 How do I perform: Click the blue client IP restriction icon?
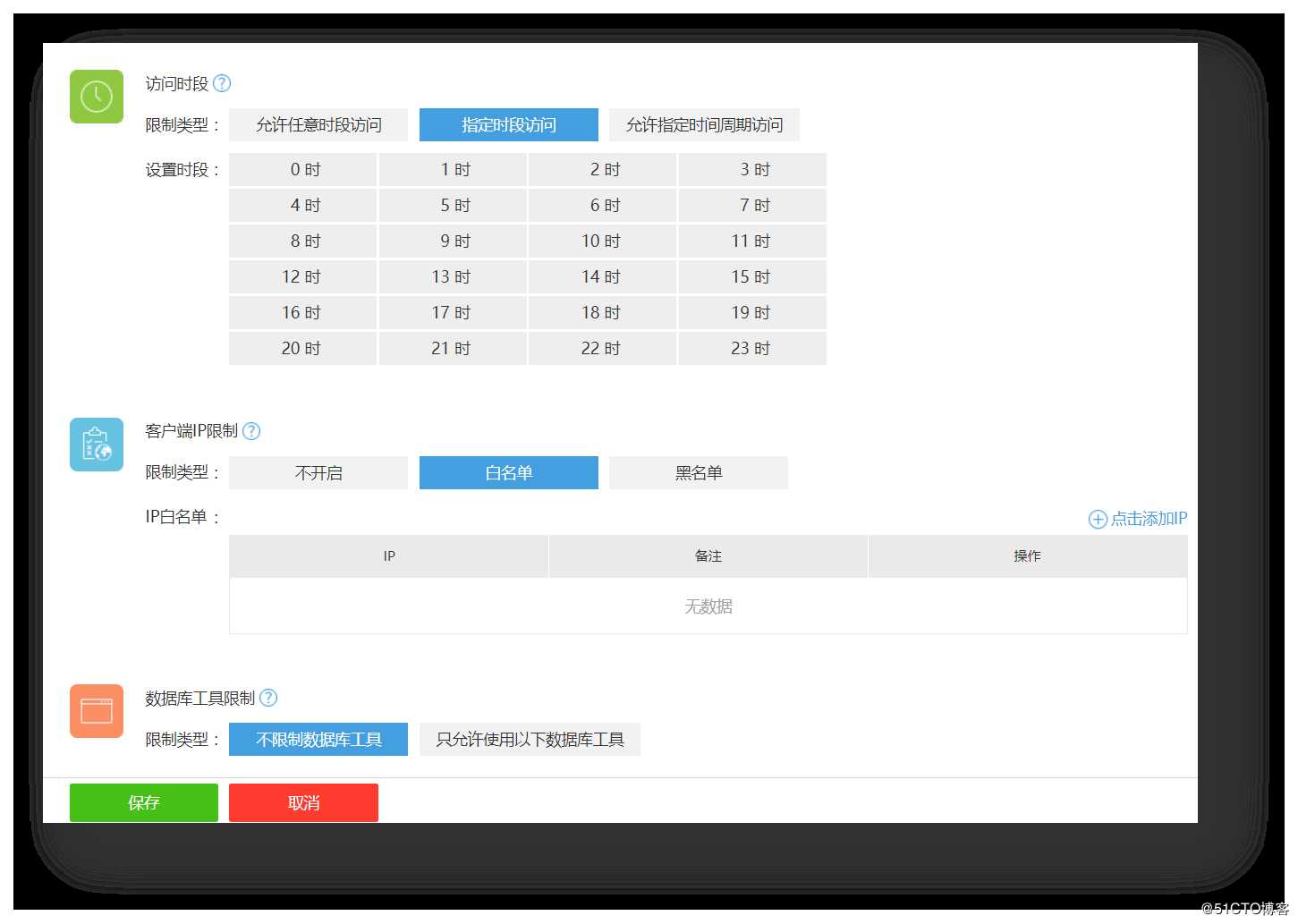pos(97,445)
